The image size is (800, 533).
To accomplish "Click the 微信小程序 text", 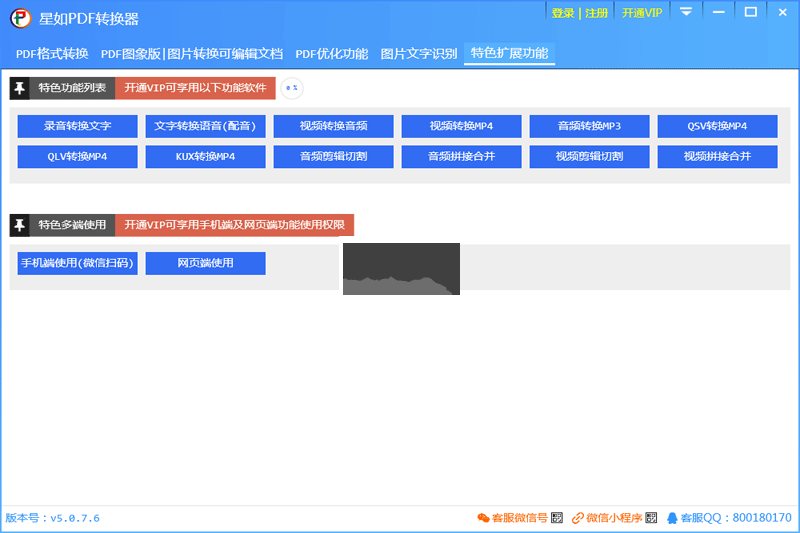I will point(614,518).
